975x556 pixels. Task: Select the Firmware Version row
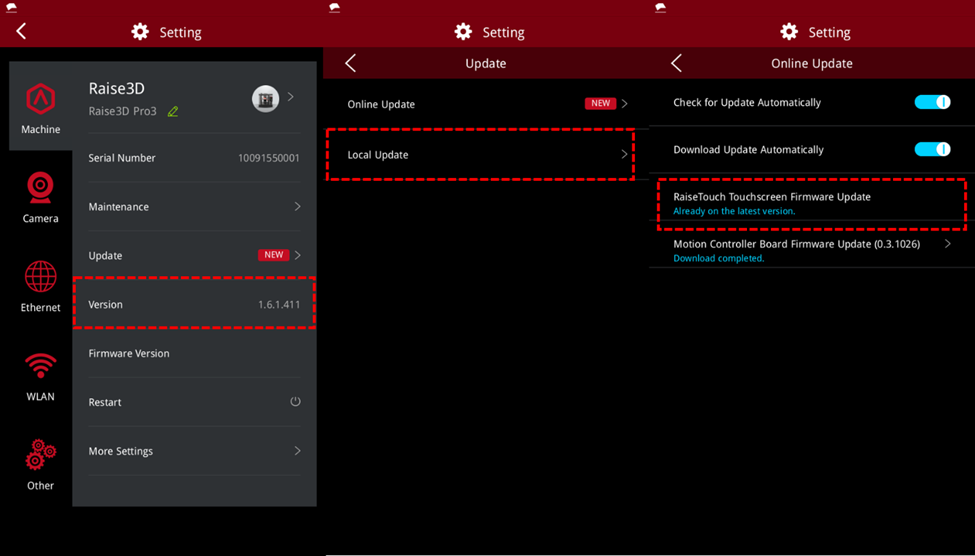click(x=194, y=353)
